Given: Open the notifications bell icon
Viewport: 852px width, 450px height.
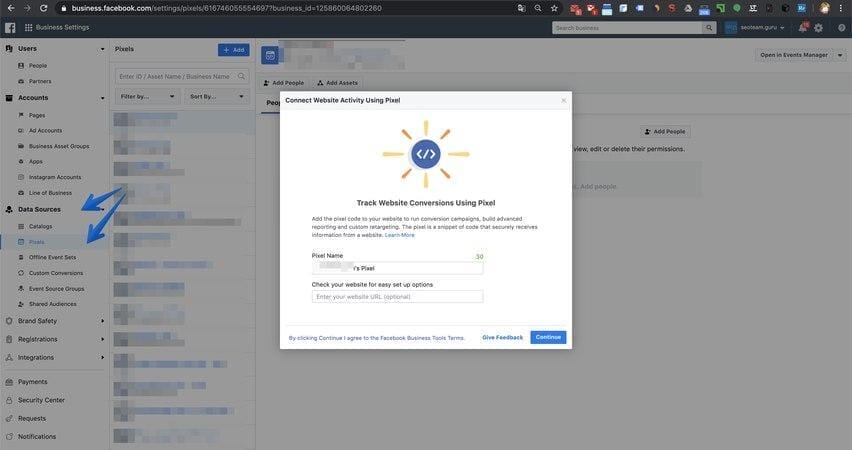Looking at the screenshot, I should (802, 28).
